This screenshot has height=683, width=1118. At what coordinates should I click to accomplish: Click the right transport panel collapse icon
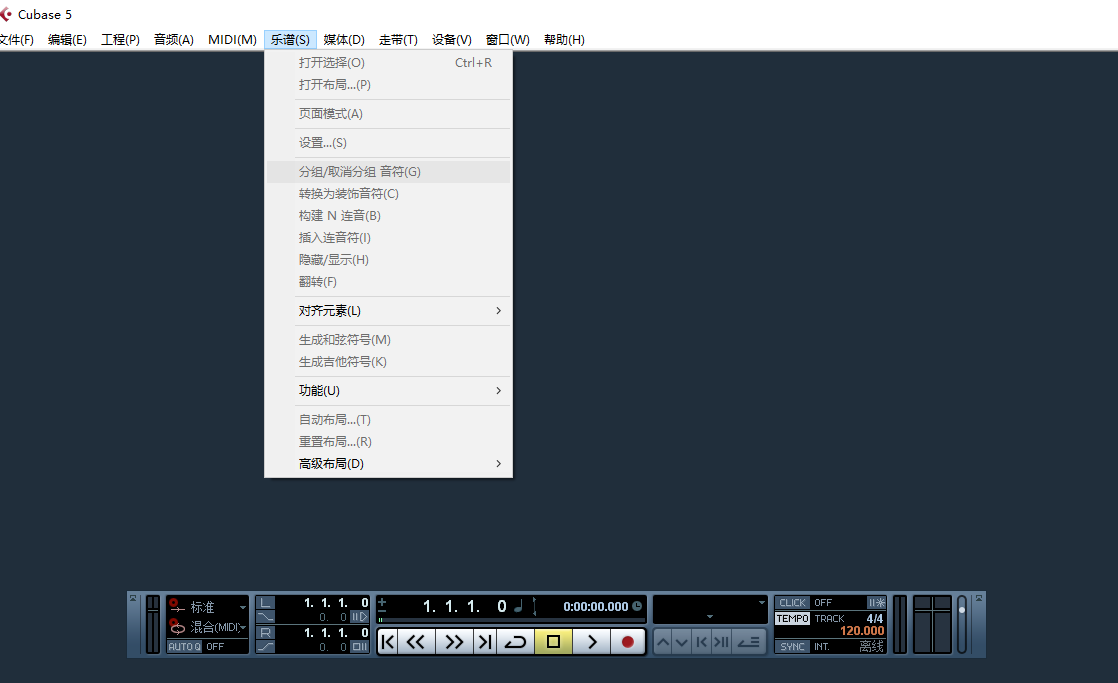[x=979, y=598]
